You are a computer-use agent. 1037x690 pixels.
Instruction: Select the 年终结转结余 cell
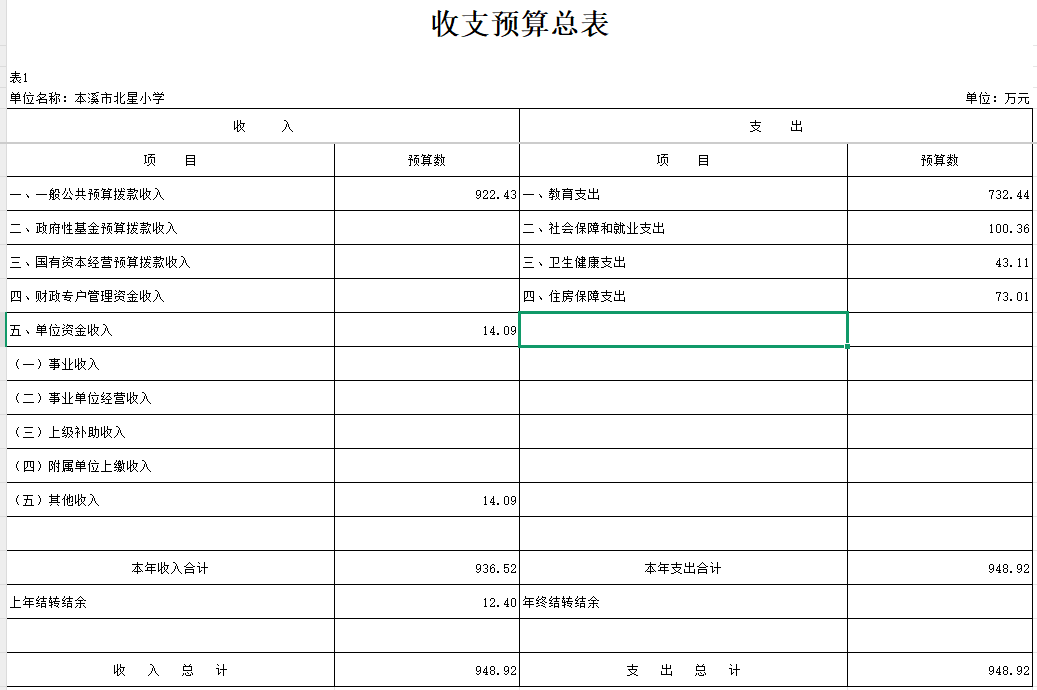click(684, 602)
